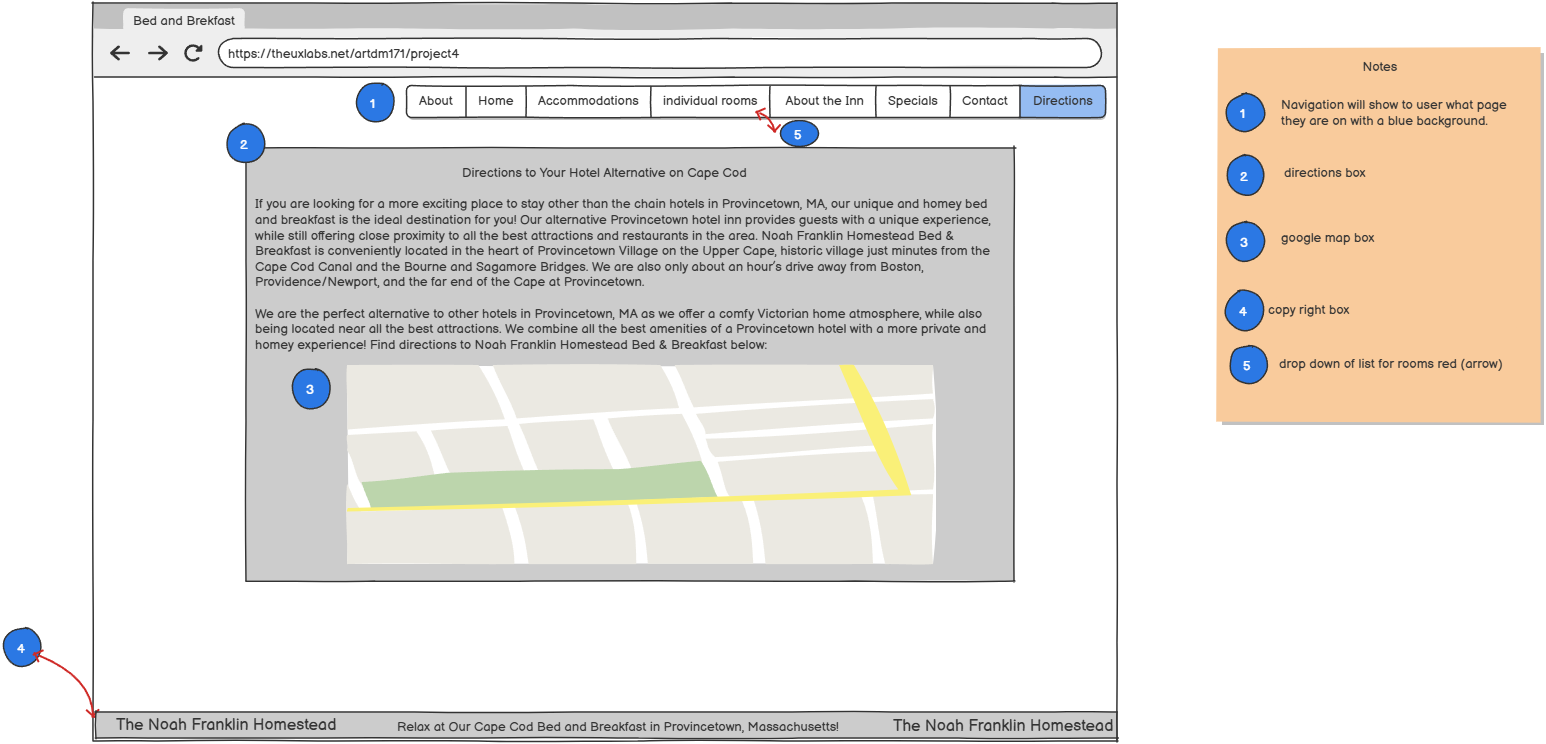1546x744 pixels.
Task: Select the Directions navigation tab
Action: 1063,101
